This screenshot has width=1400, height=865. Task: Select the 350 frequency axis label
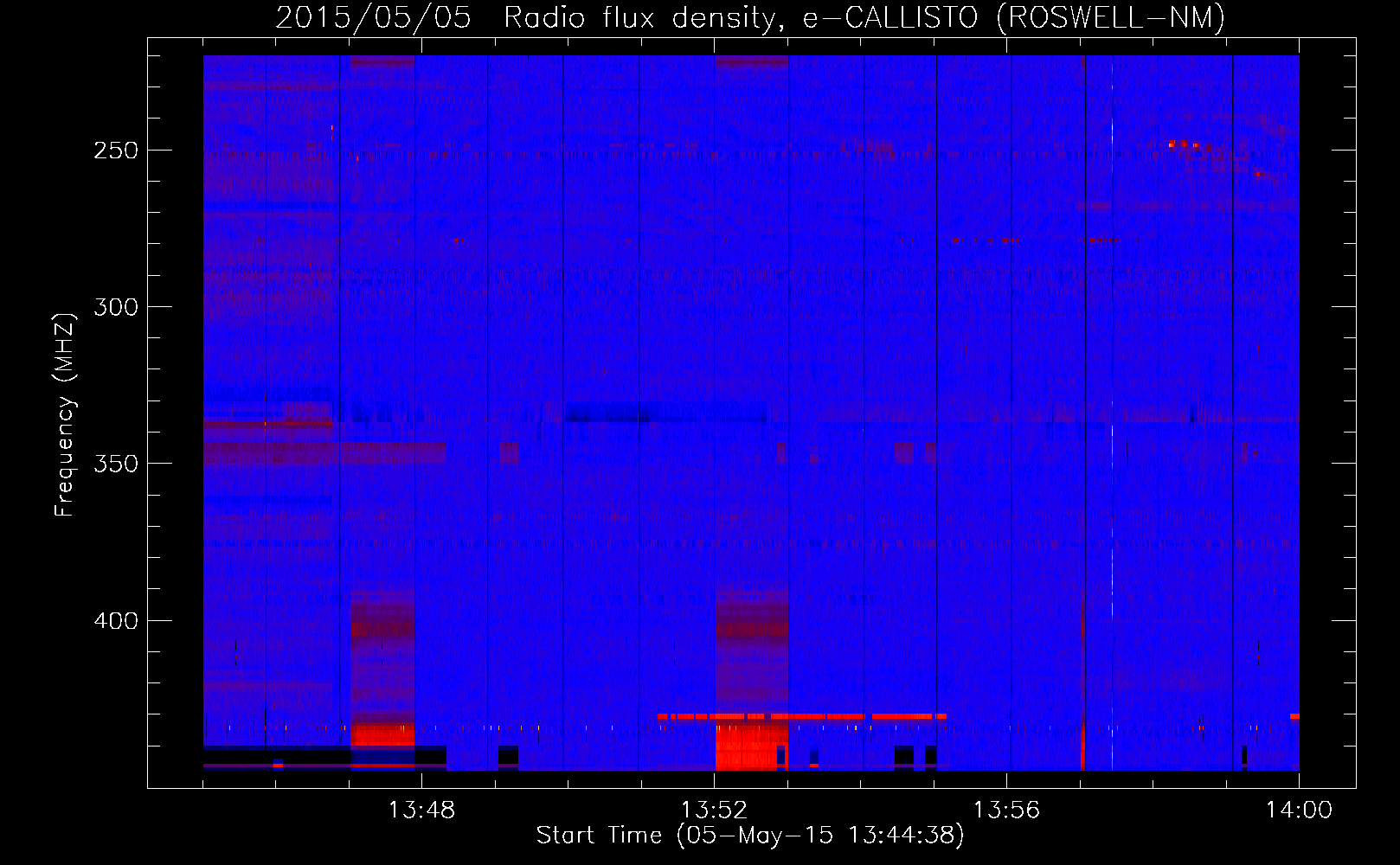tap(116, 464)
